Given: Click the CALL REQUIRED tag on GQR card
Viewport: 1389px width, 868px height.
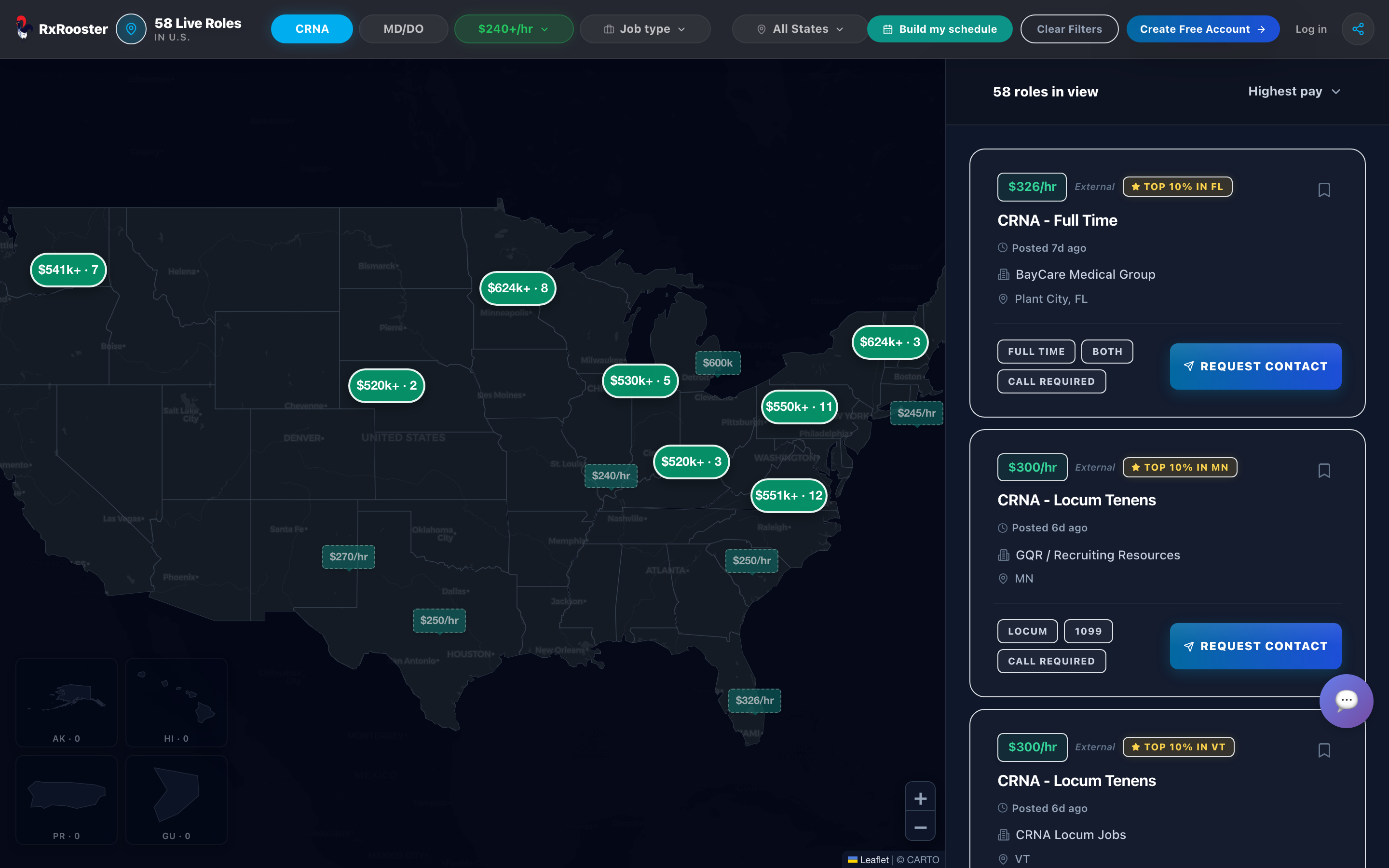Looking at the screenshot, I should point(1051,661).
